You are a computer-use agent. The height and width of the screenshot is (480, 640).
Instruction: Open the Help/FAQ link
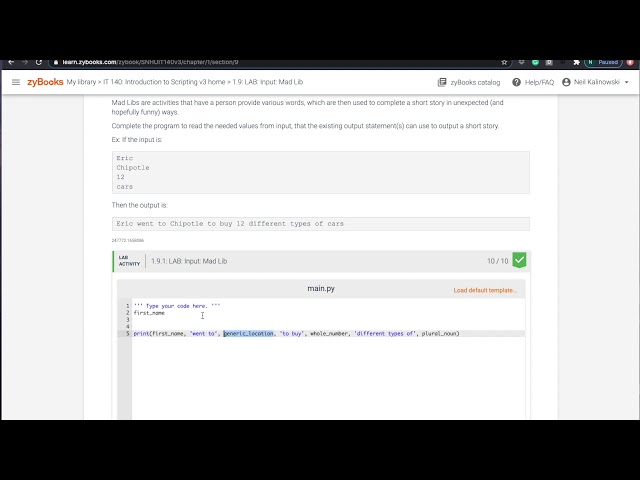click(539, 82)
